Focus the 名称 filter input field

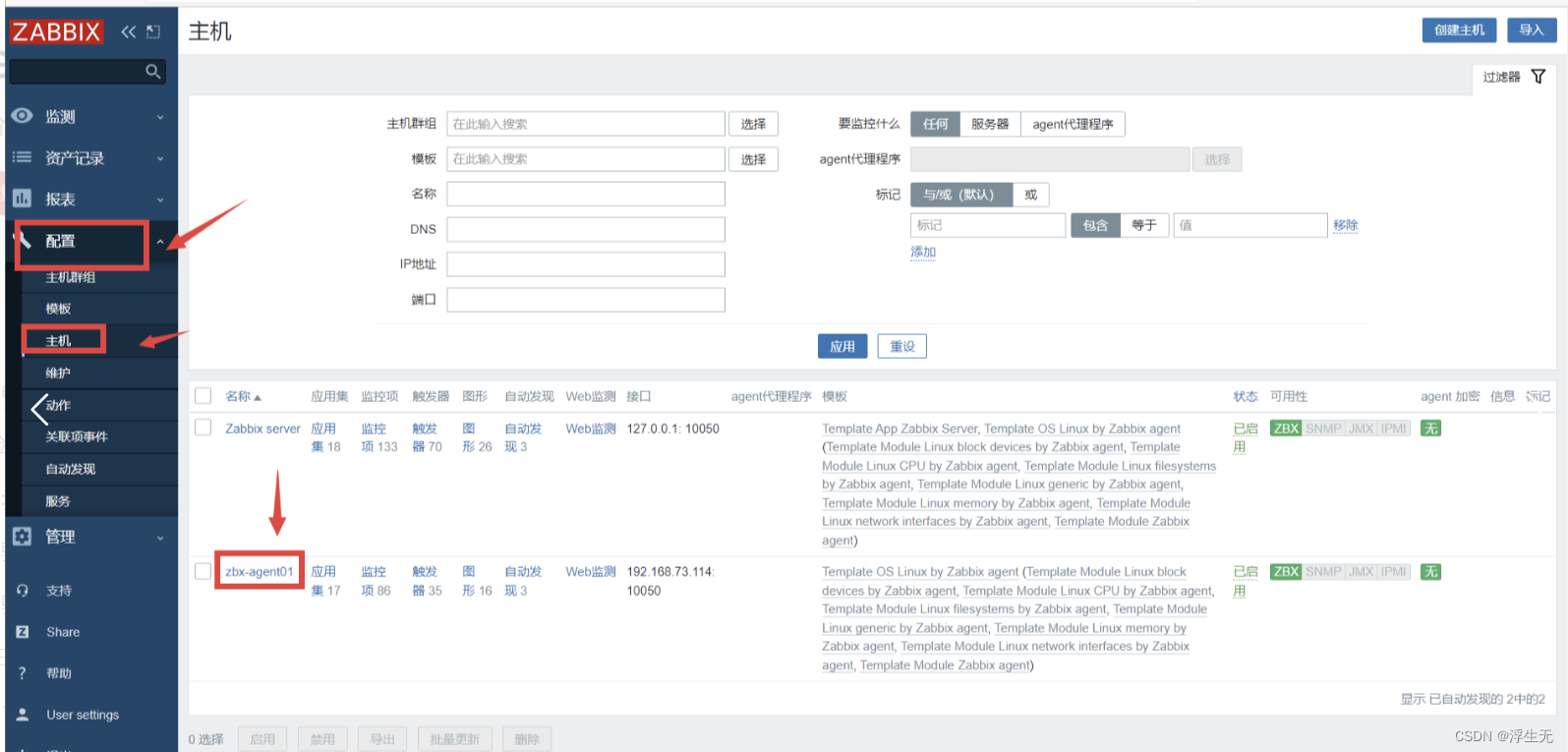[586, 194]
